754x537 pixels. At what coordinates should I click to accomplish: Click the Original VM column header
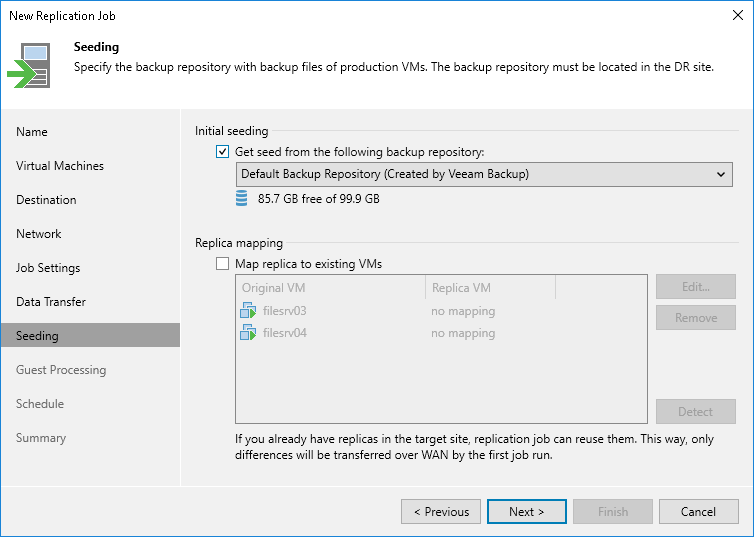point(330,288)
